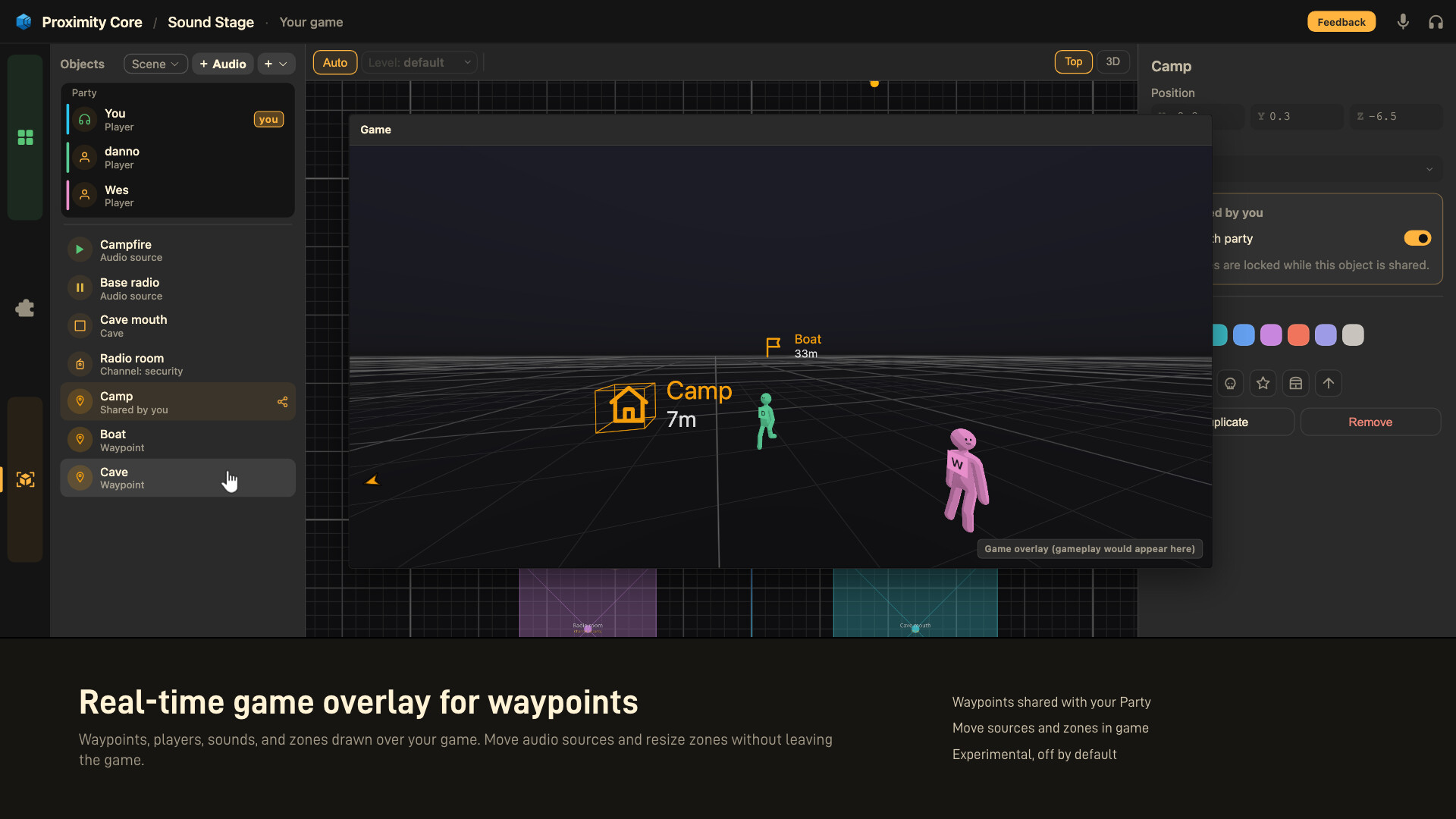Image resolution: width=1456 pixels, height=819 pixels.
Task: Choose the up arrow waypoint icon
Action: coord(1328,384)
